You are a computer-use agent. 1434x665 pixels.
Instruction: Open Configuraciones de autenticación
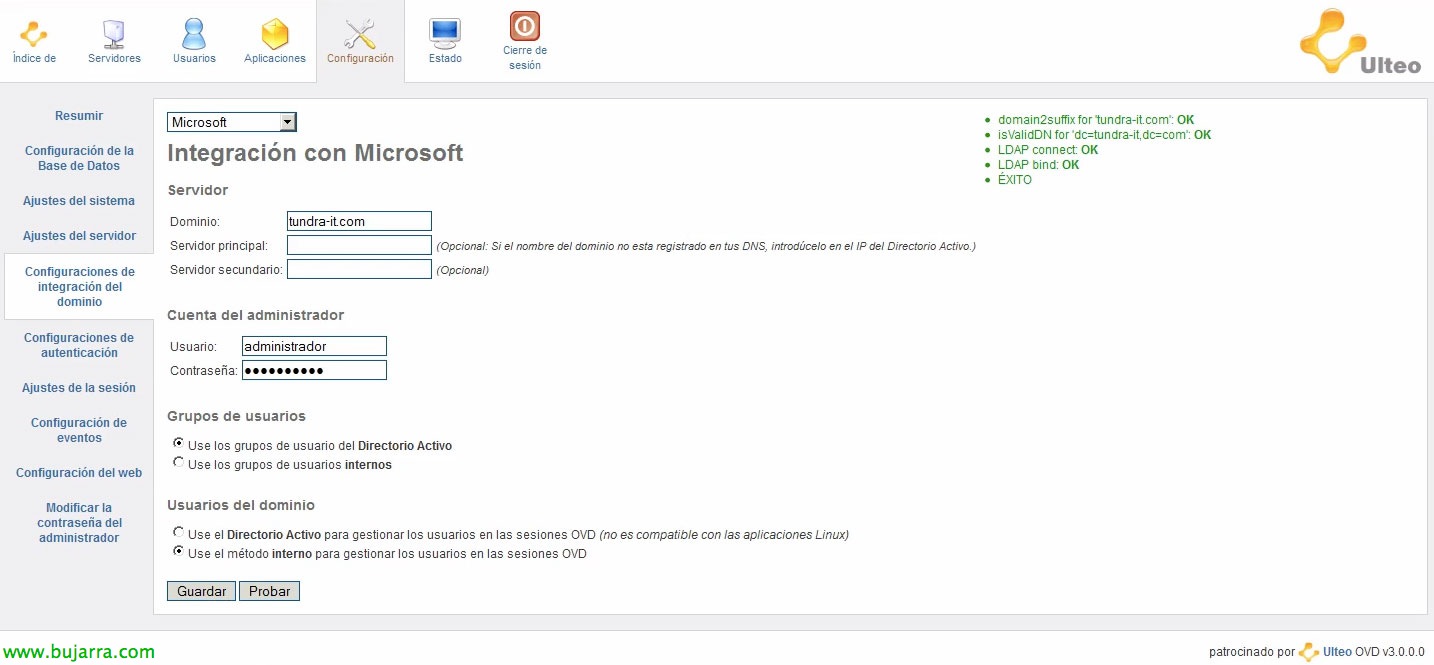(79, 345)
